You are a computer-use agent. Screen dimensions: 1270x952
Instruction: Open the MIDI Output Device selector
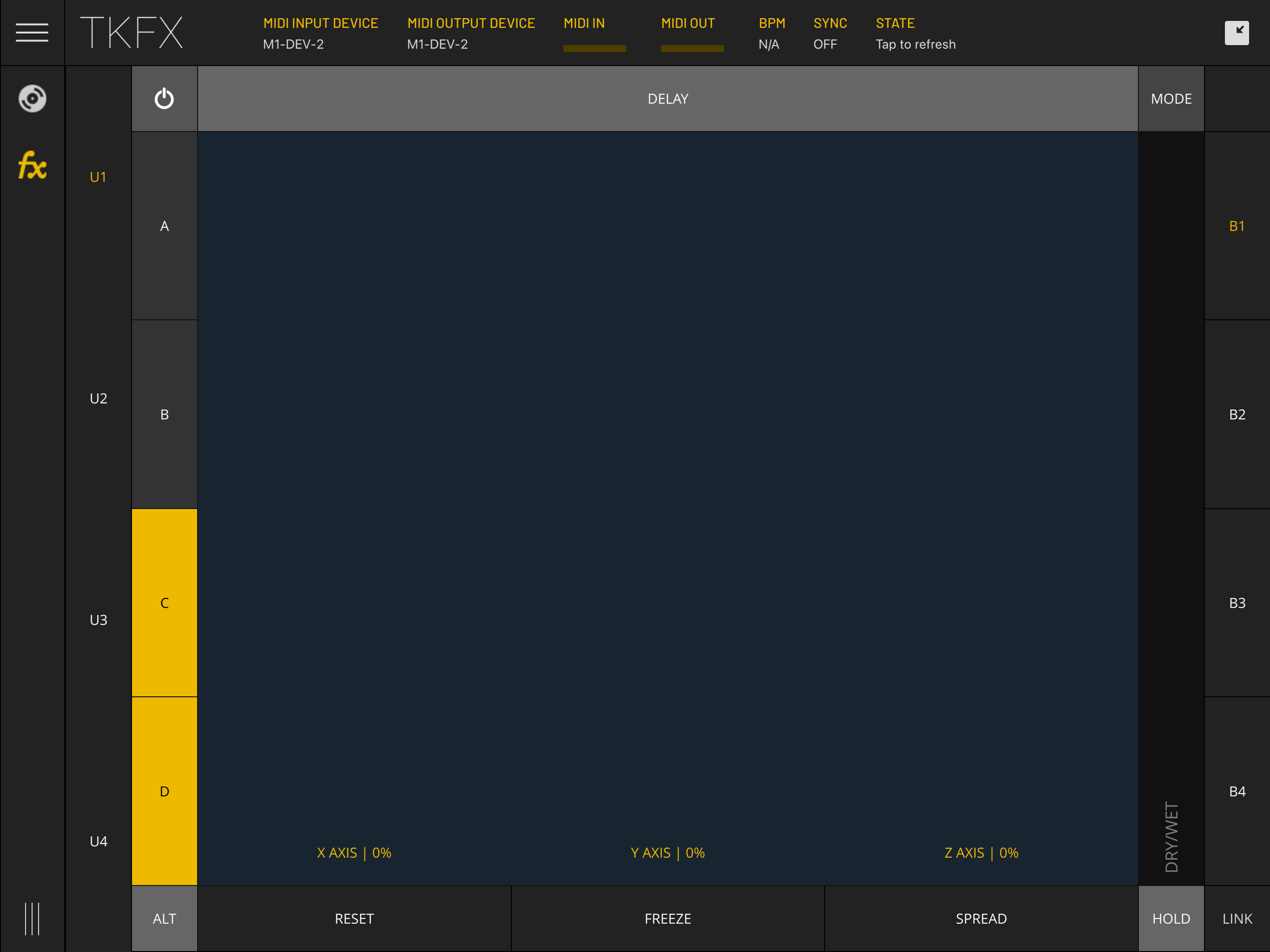coord(471,33)
